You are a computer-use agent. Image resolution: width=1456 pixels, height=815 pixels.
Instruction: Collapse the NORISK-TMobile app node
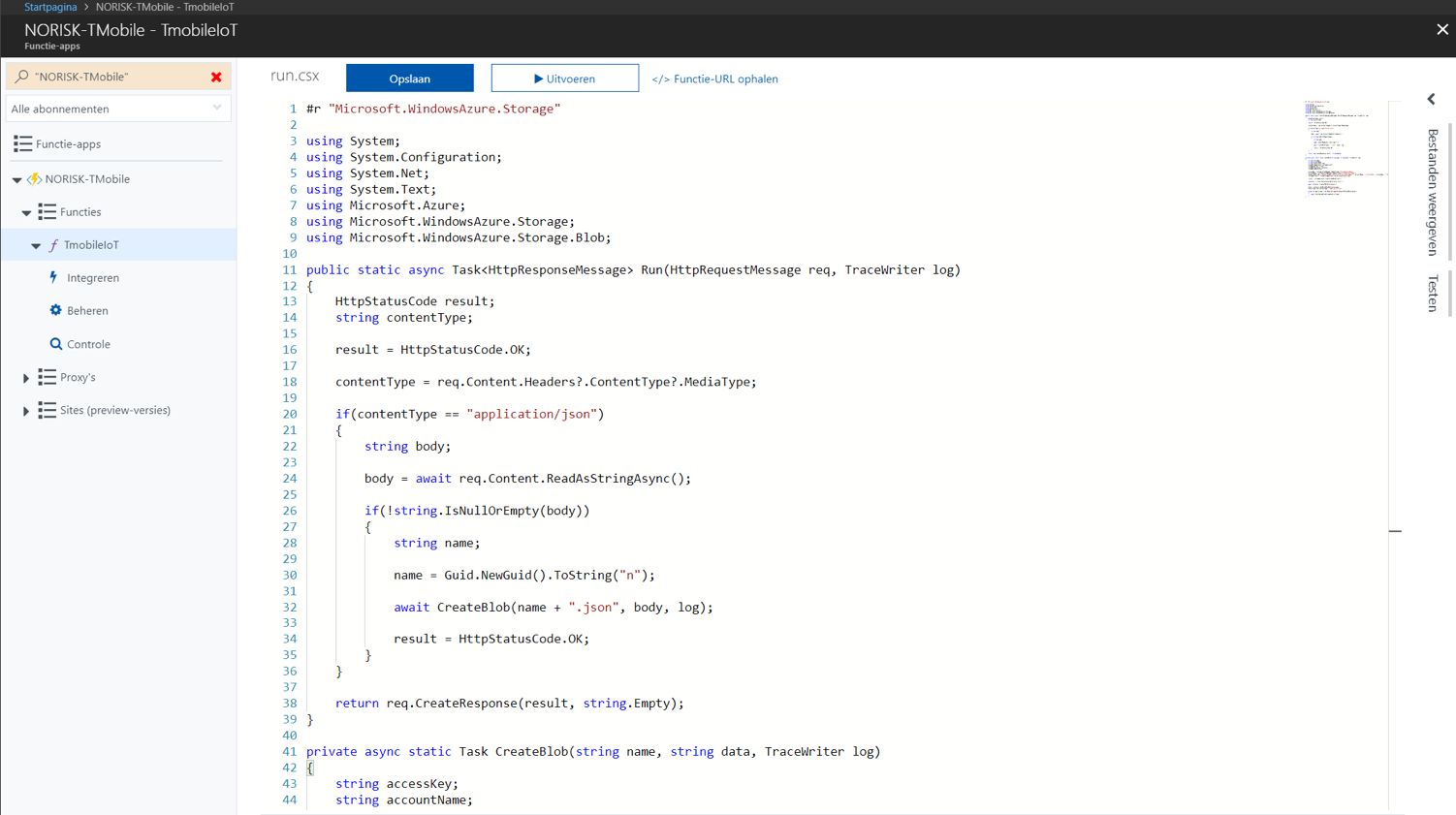click(x=16, y=179)
